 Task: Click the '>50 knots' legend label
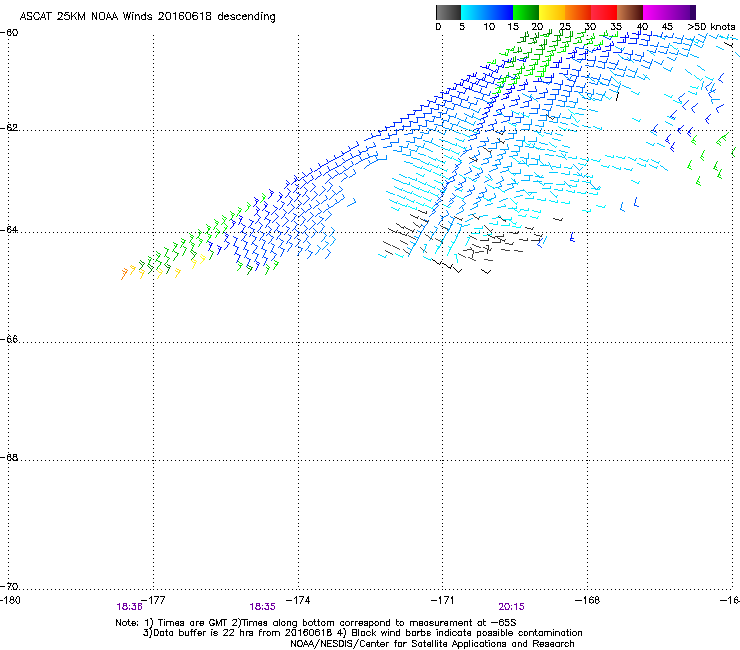711,27
